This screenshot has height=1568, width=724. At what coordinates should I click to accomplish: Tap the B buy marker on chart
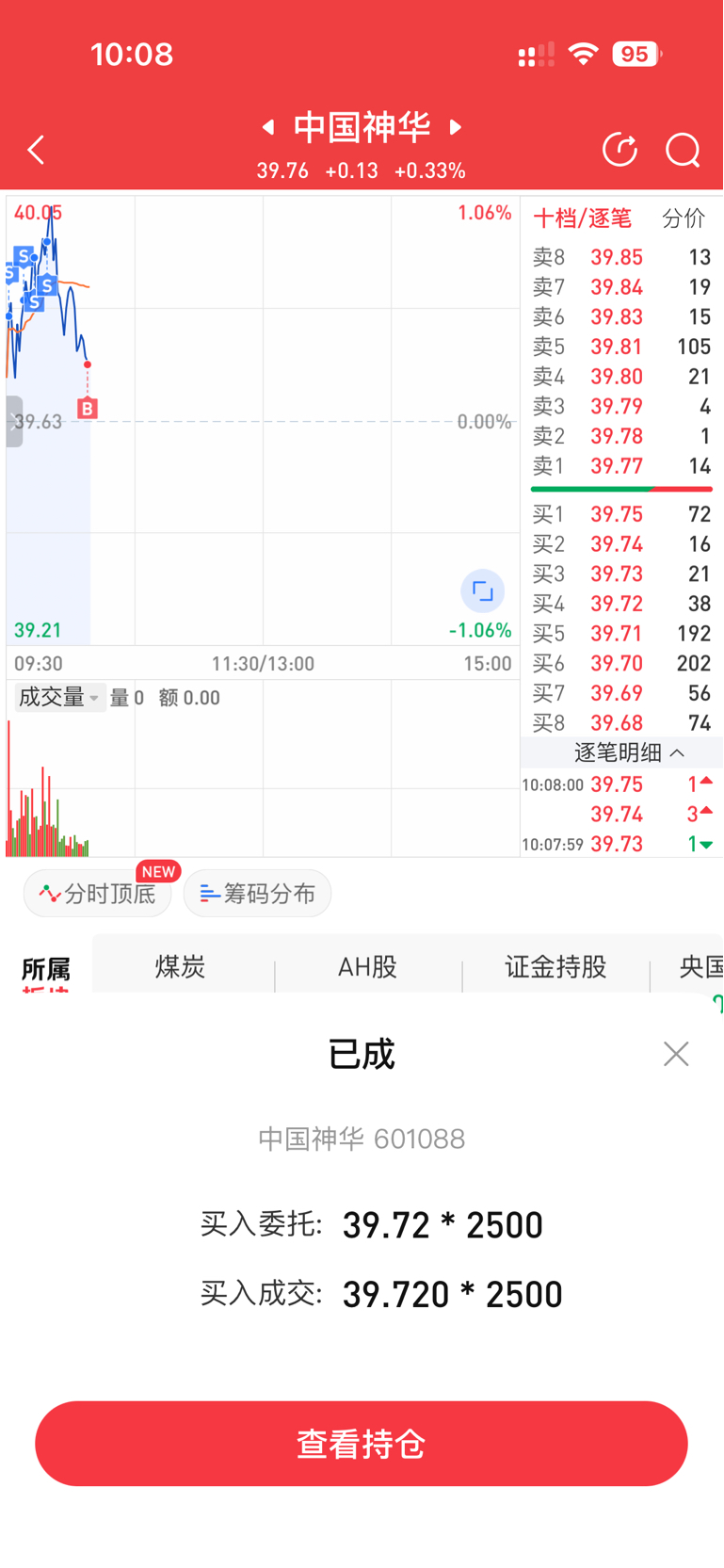click(x=88, y=409)
